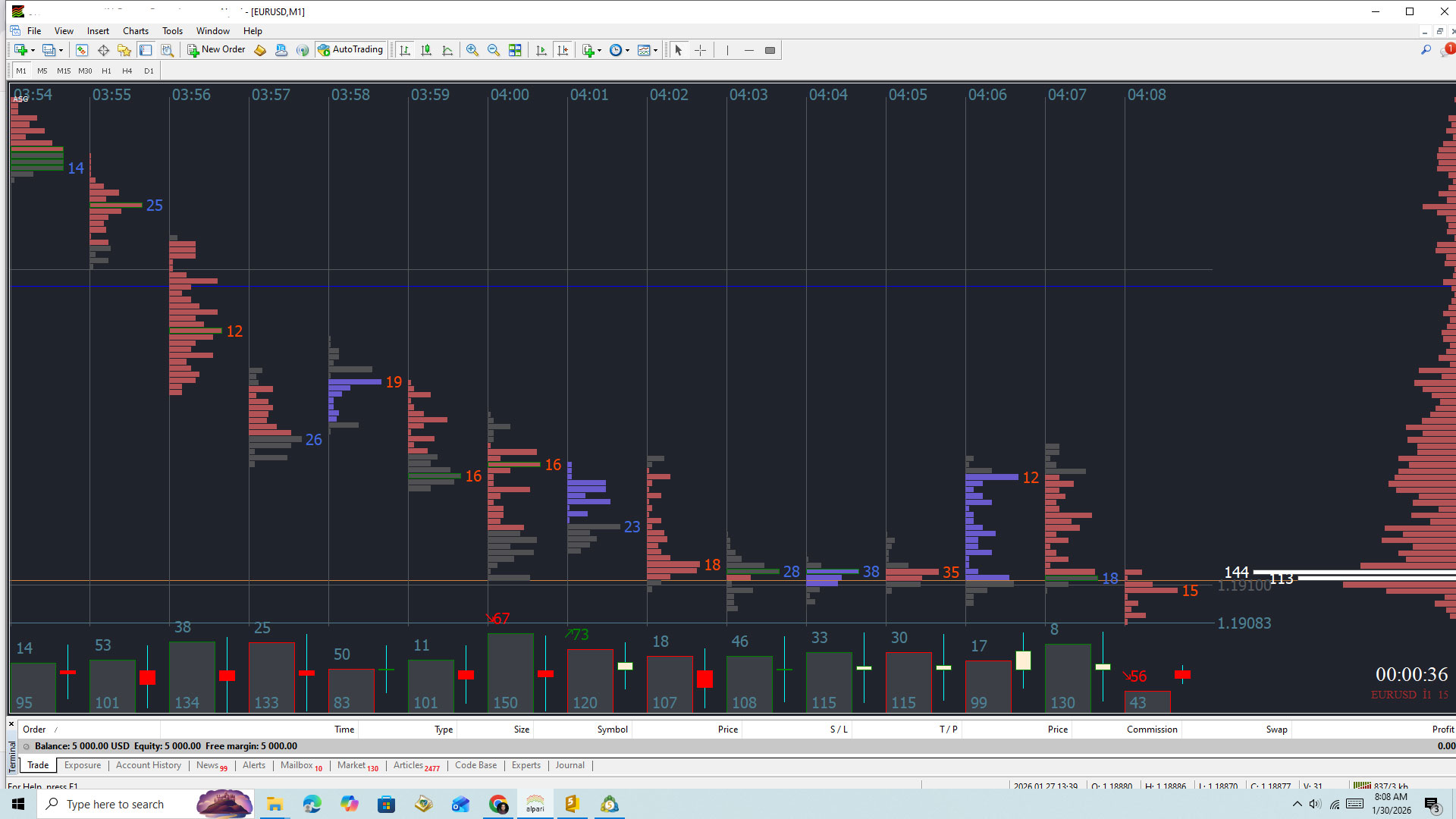1456x819 pixels.
Task: Expand the indicators list dropdown arrow
Action: pyautogui.click(x=600, y=51)
